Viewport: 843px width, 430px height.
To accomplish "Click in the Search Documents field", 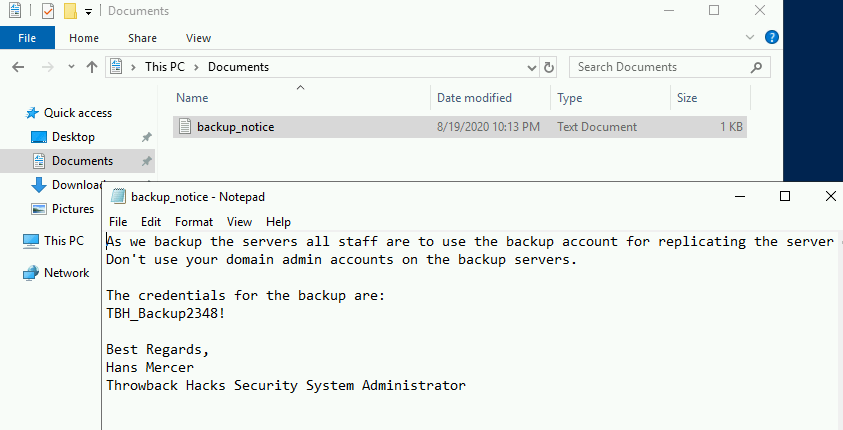I will (660, 67).
